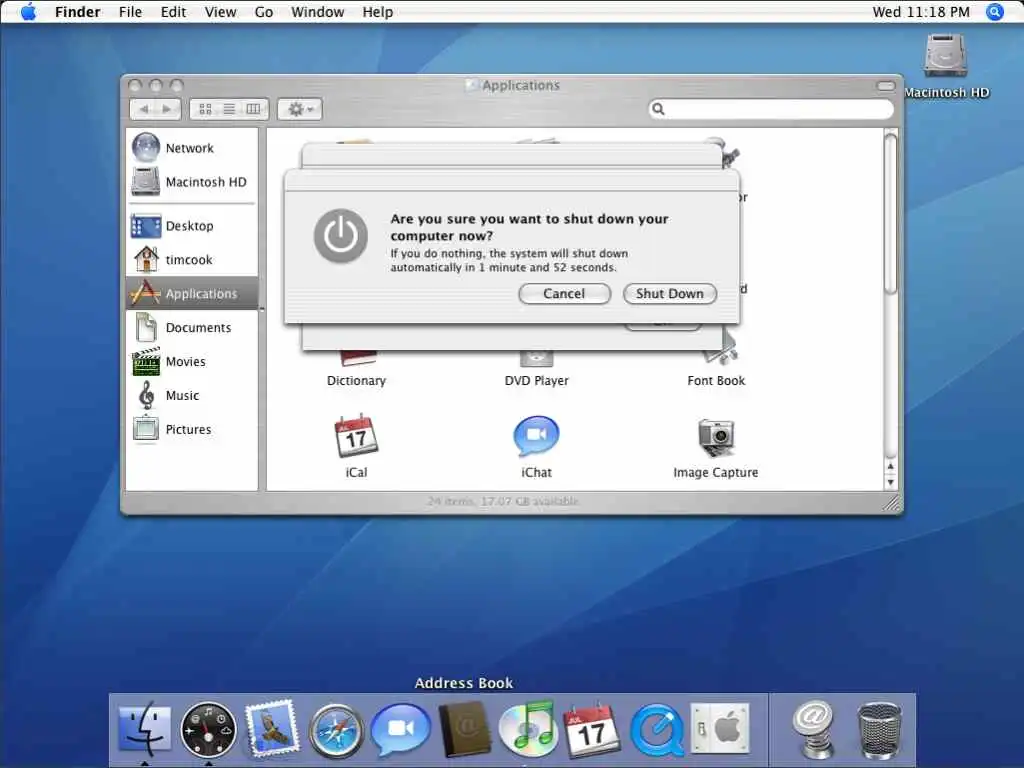1024x768 pixels.
Task: Select Documents in the sidebar
Action: click(192, 328)
